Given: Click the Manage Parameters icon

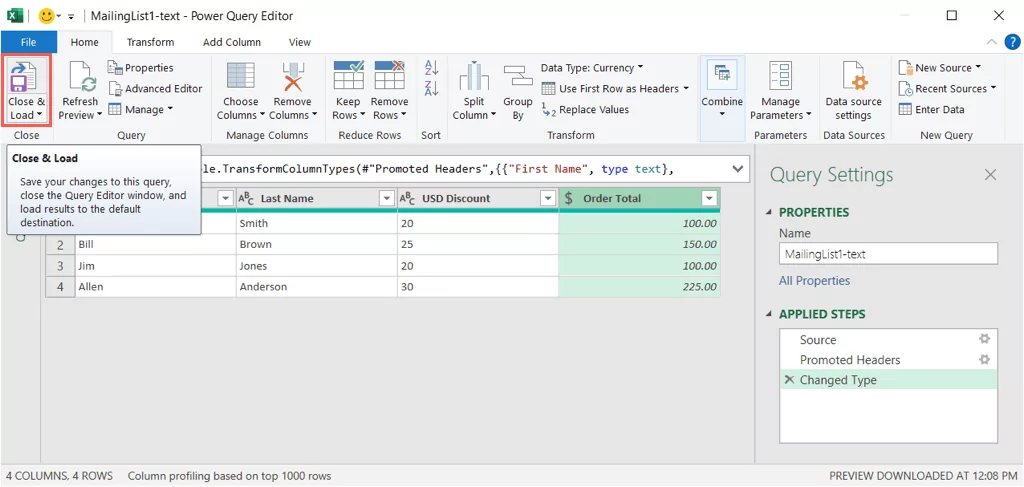Looking at the screenshot, I should click(x=780, y=78).
